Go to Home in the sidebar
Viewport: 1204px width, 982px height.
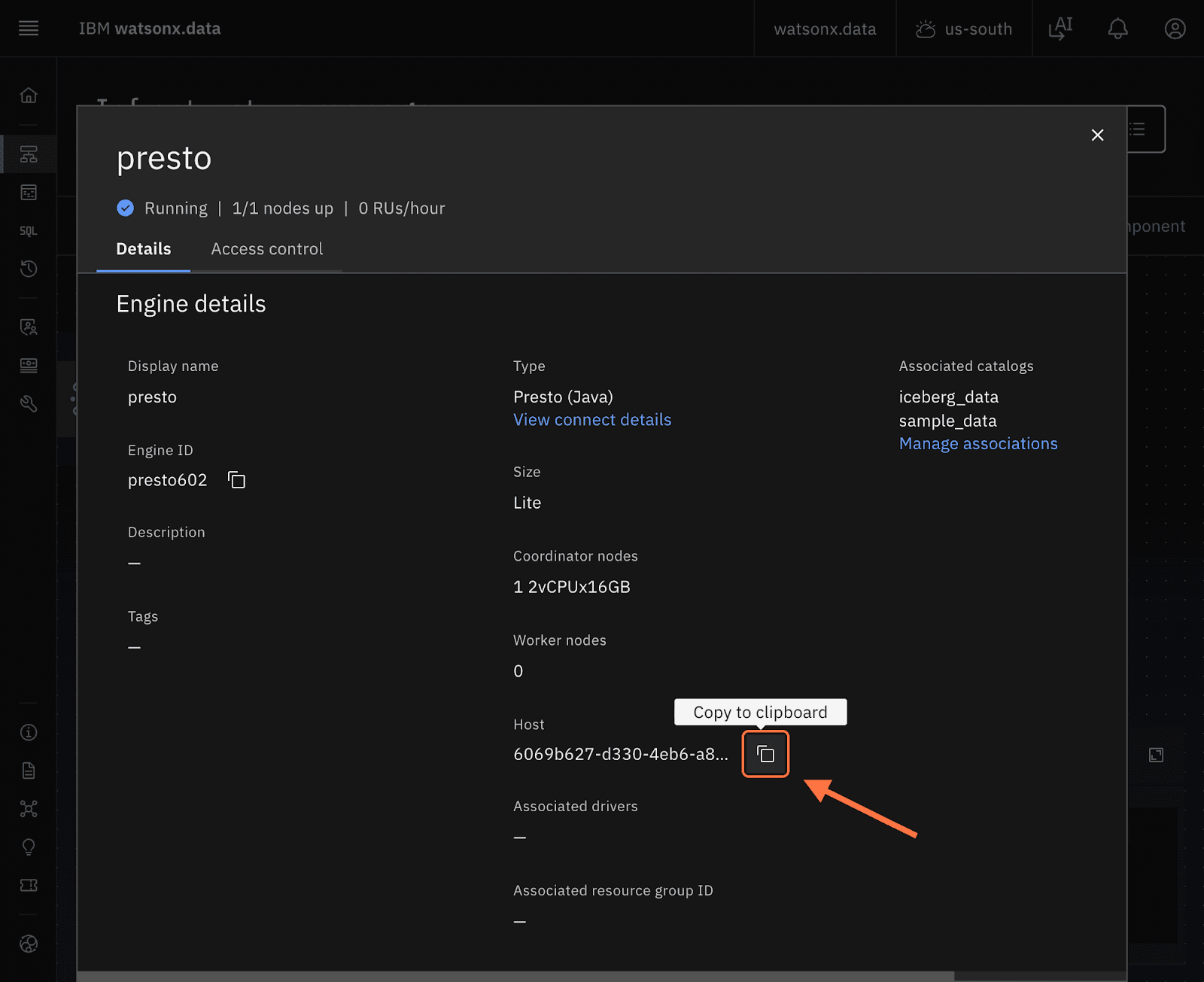pos(29,96)
